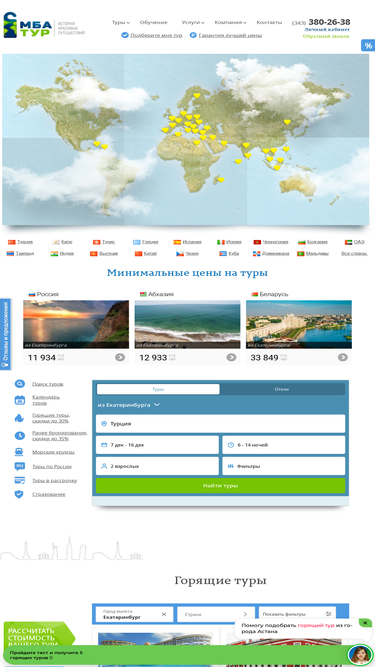Click the insurance shield icon

(20, 494)
